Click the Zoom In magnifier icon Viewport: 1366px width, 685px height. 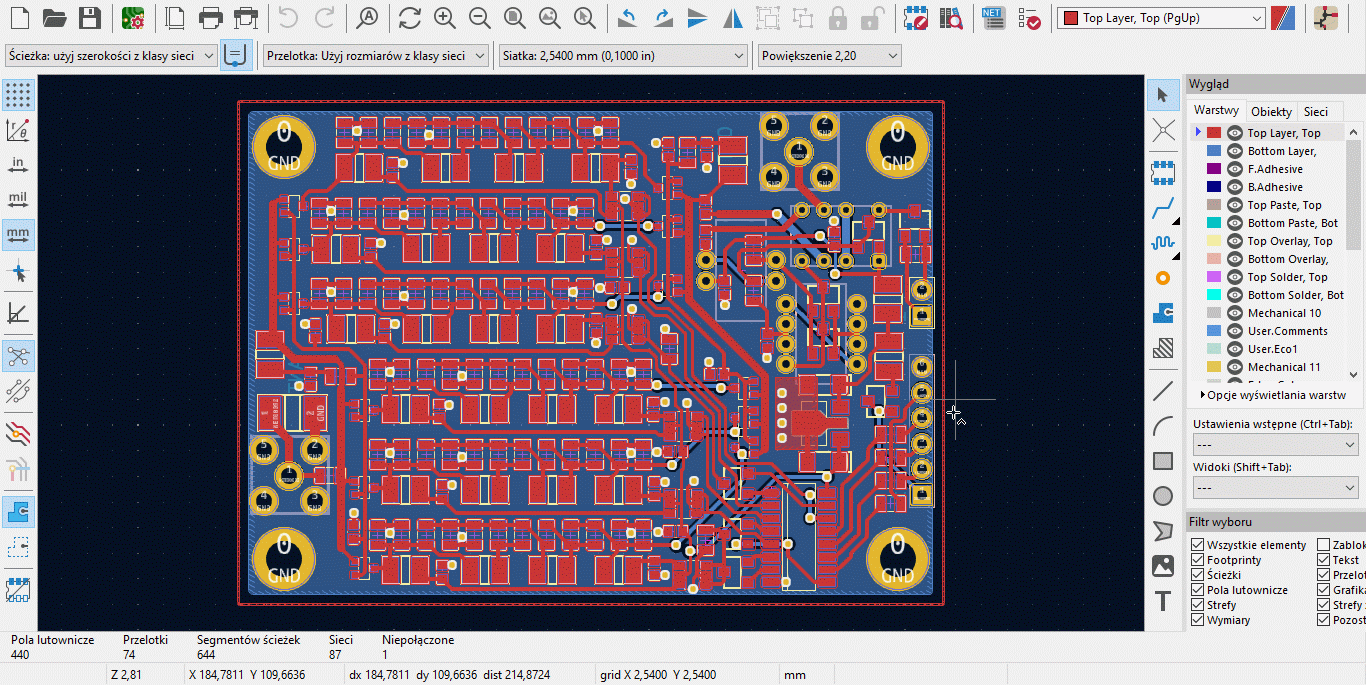(445, 18)
